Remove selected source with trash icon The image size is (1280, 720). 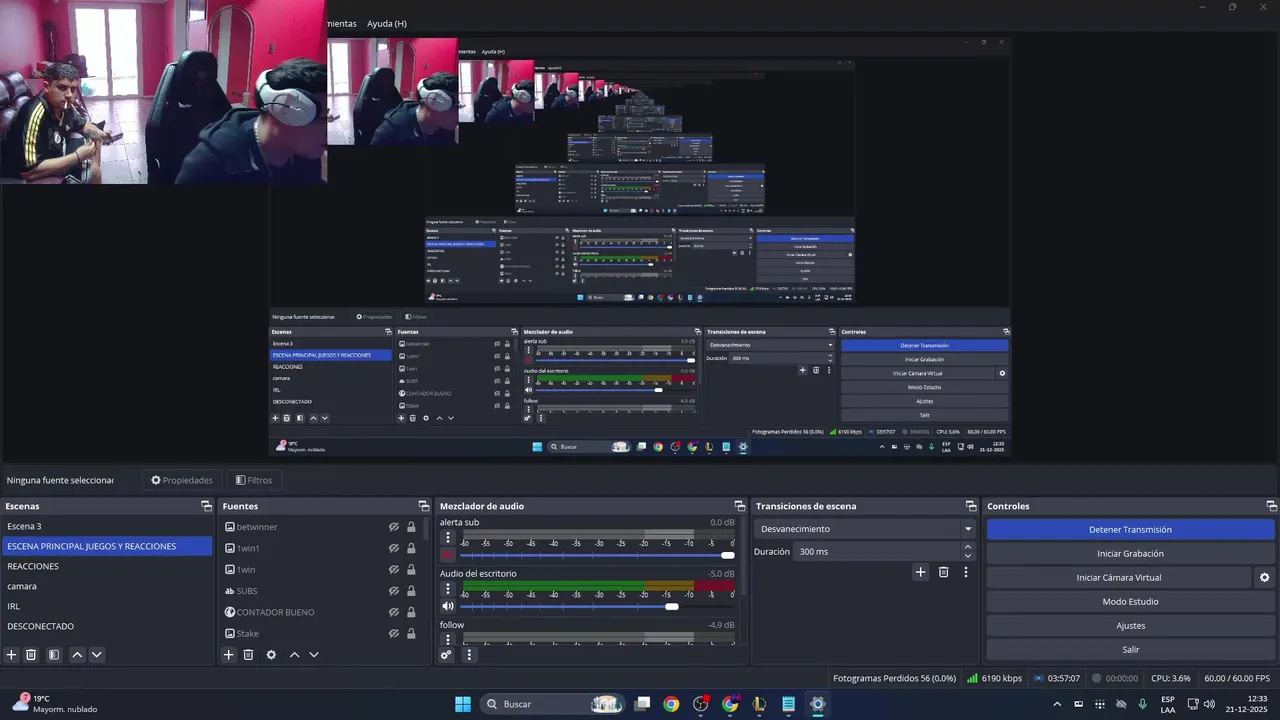(248, 655)
